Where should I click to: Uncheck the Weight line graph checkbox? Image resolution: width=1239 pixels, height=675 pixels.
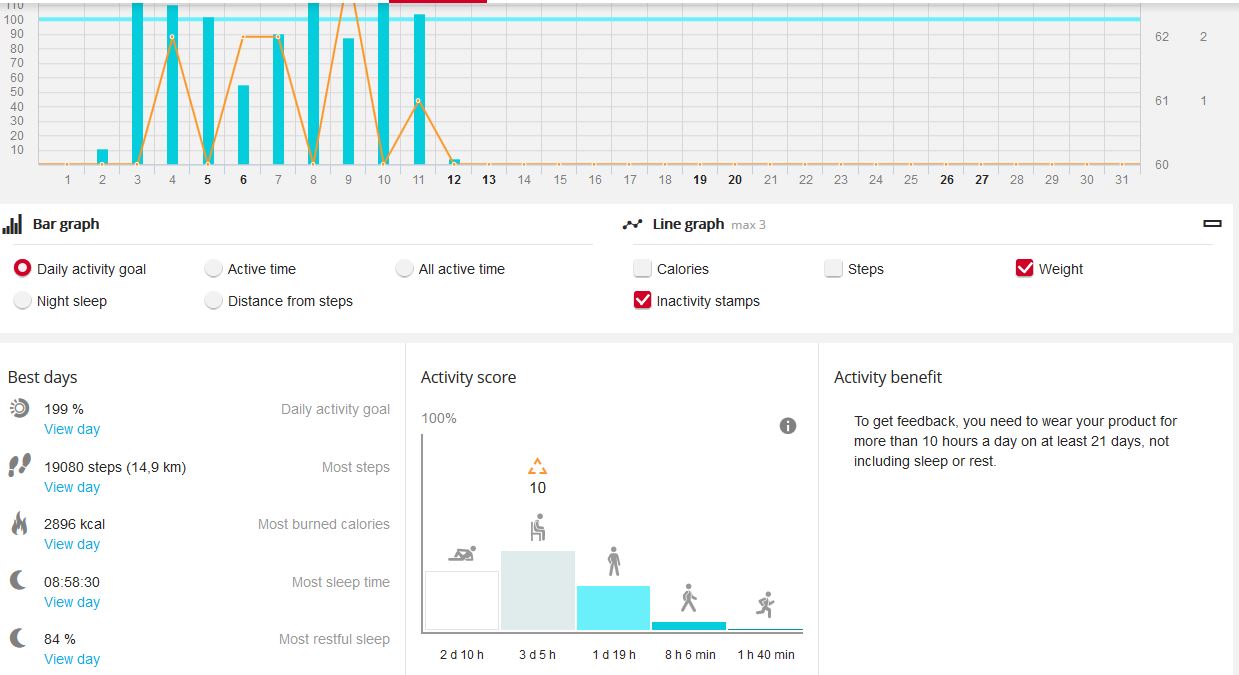1024,269
